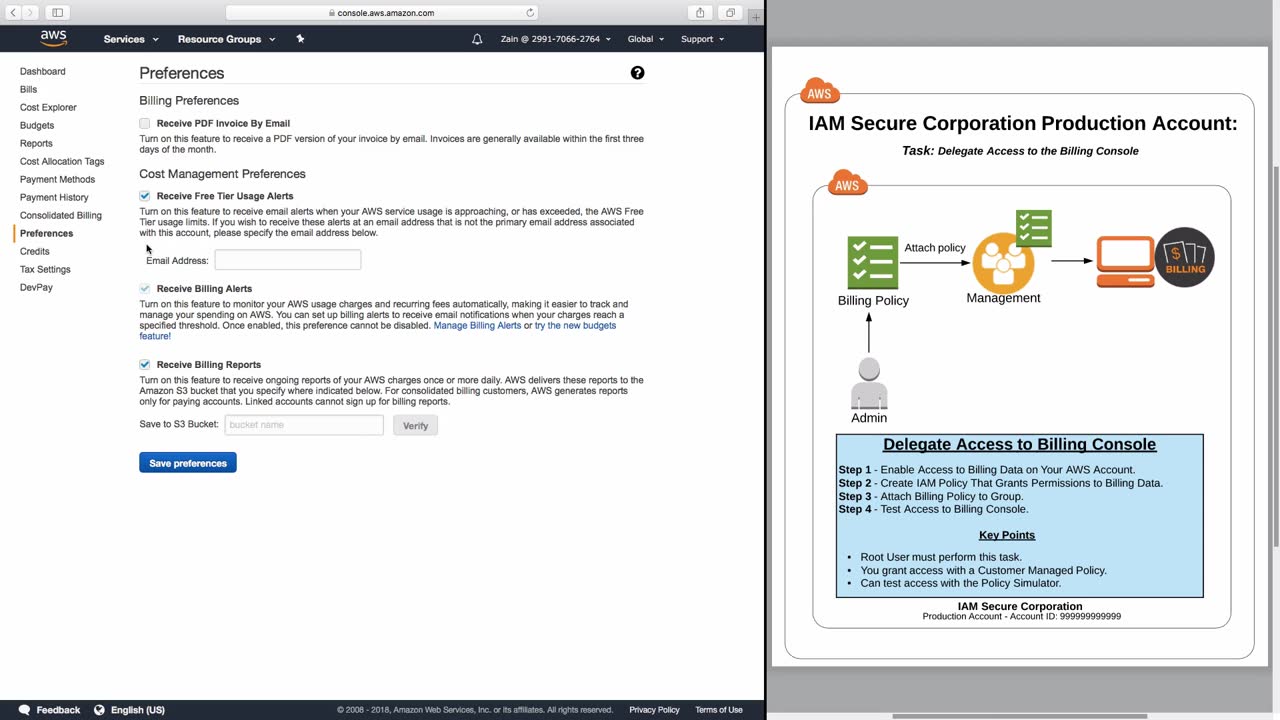Select Preferences in the sidebar
1280x720 pixels.
(x=46, y=233)
